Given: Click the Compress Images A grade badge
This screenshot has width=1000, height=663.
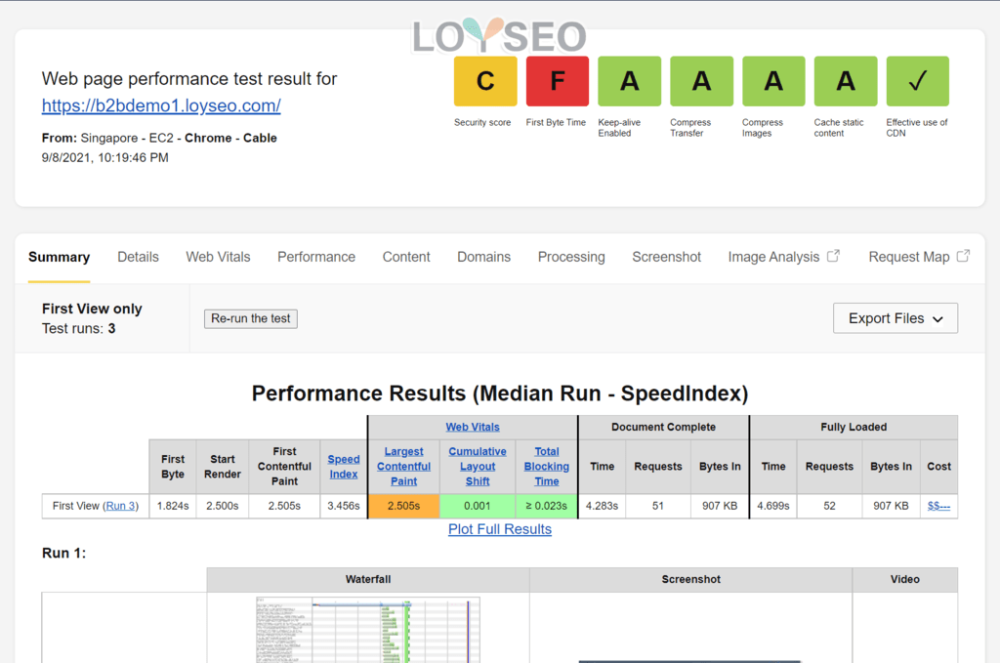Looking at the screenshot, I should point(774,81).
